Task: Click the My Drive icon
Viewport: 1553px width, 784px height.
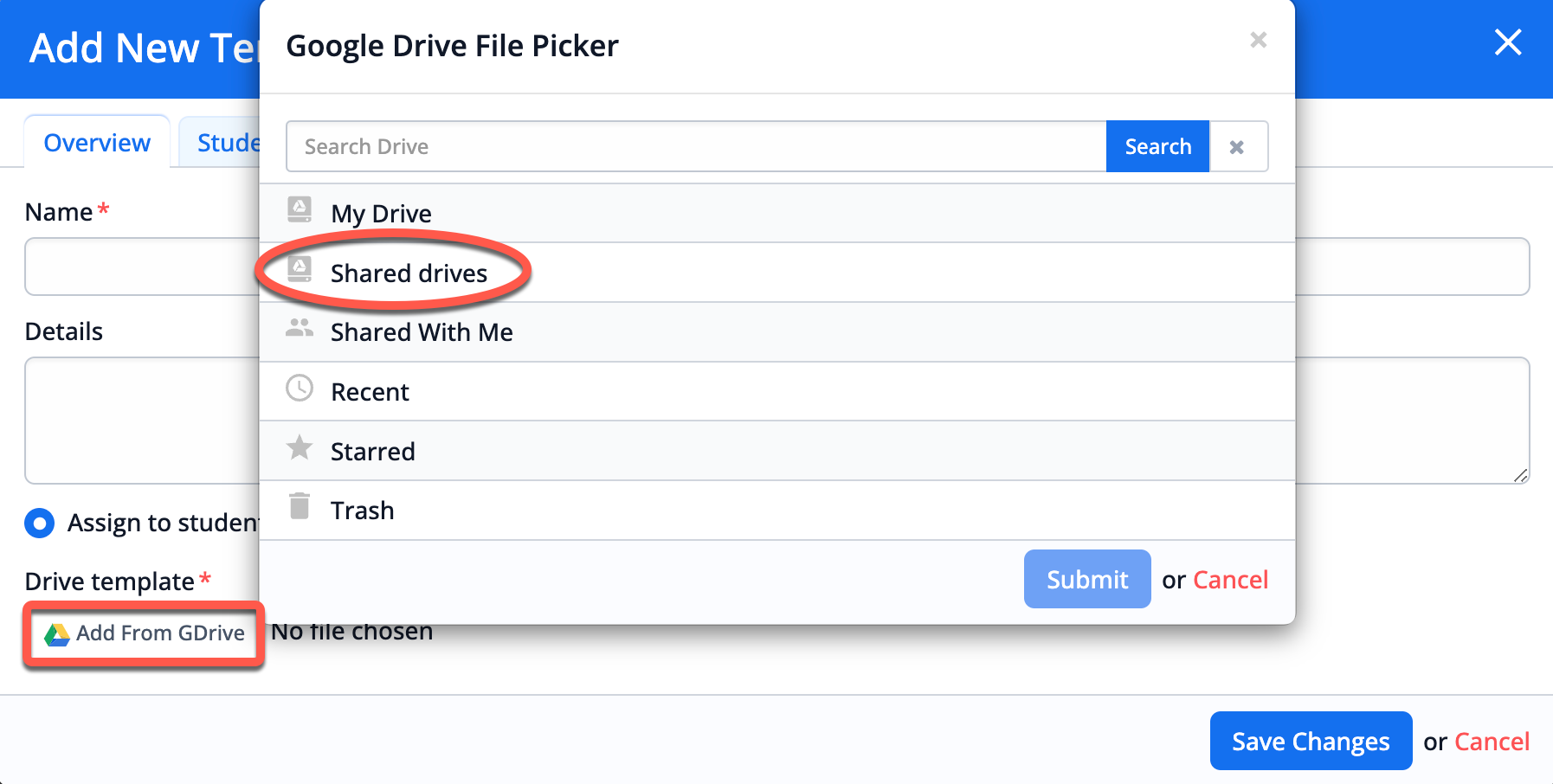Action: coord(300,209)
